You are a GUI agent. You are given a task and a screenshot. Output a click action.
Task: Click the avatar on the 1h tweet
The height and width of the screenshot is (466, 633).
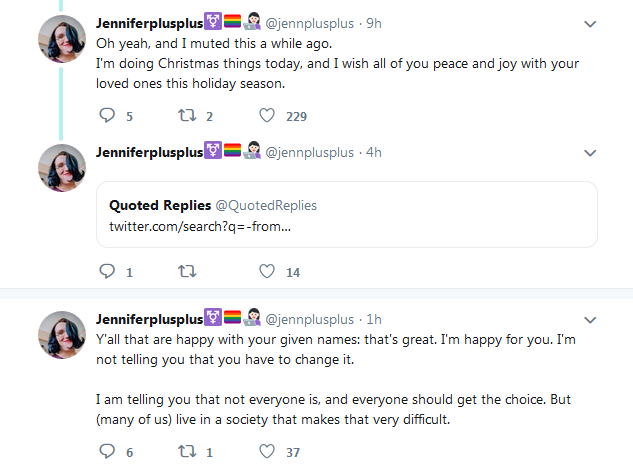pos(62,336)
